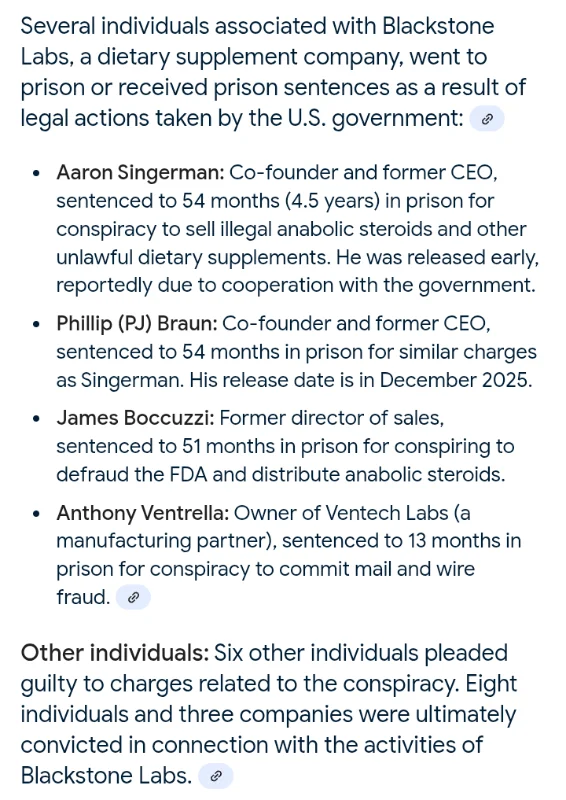Open the source link icon after 'fraud.'
566x800 pixels.
pos(133,597)
